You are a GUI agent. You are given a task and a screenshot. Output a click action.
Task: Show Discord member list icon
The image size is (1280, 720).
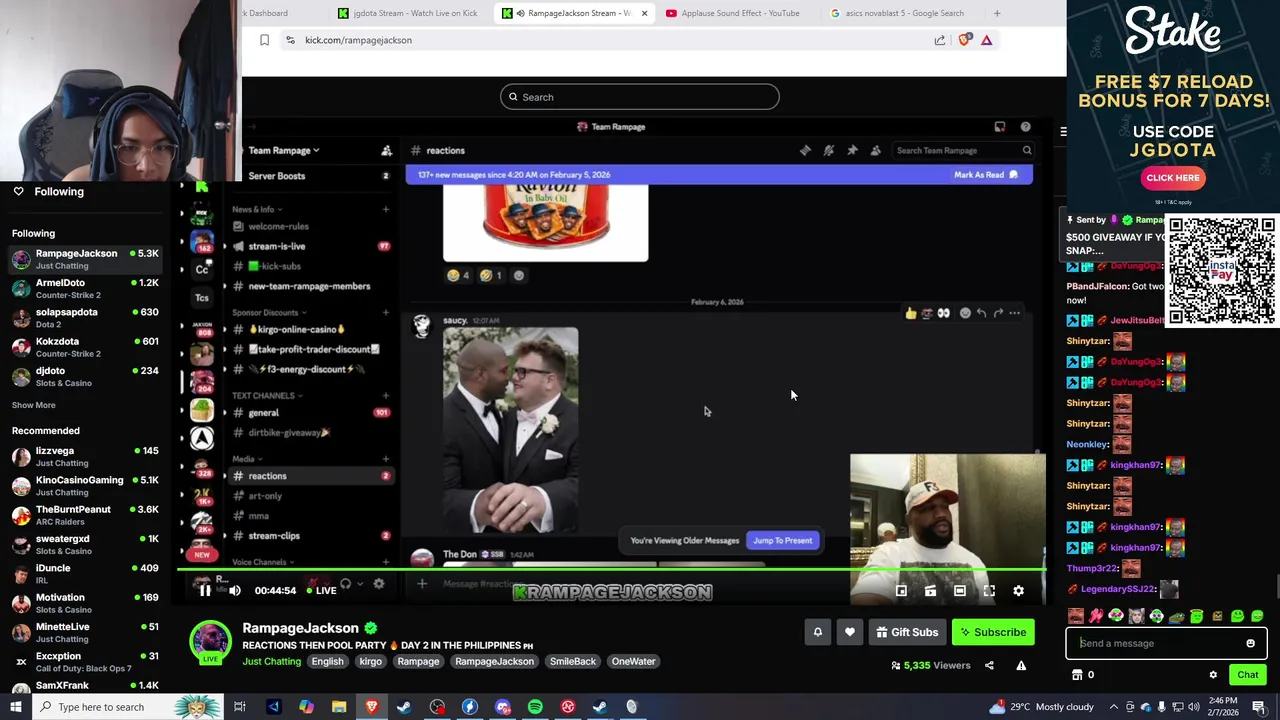point(876,150)
